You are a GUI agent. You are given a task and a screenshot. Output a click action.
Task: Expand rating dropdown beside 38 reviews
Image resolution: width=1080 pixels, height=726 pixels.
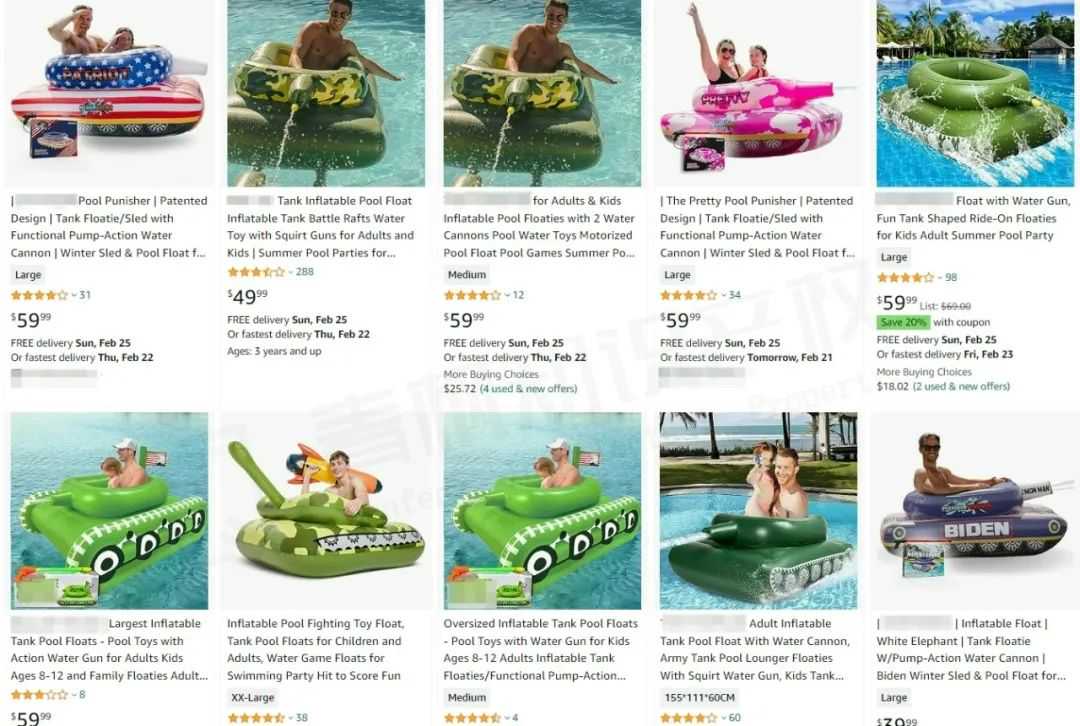point(290,718)
